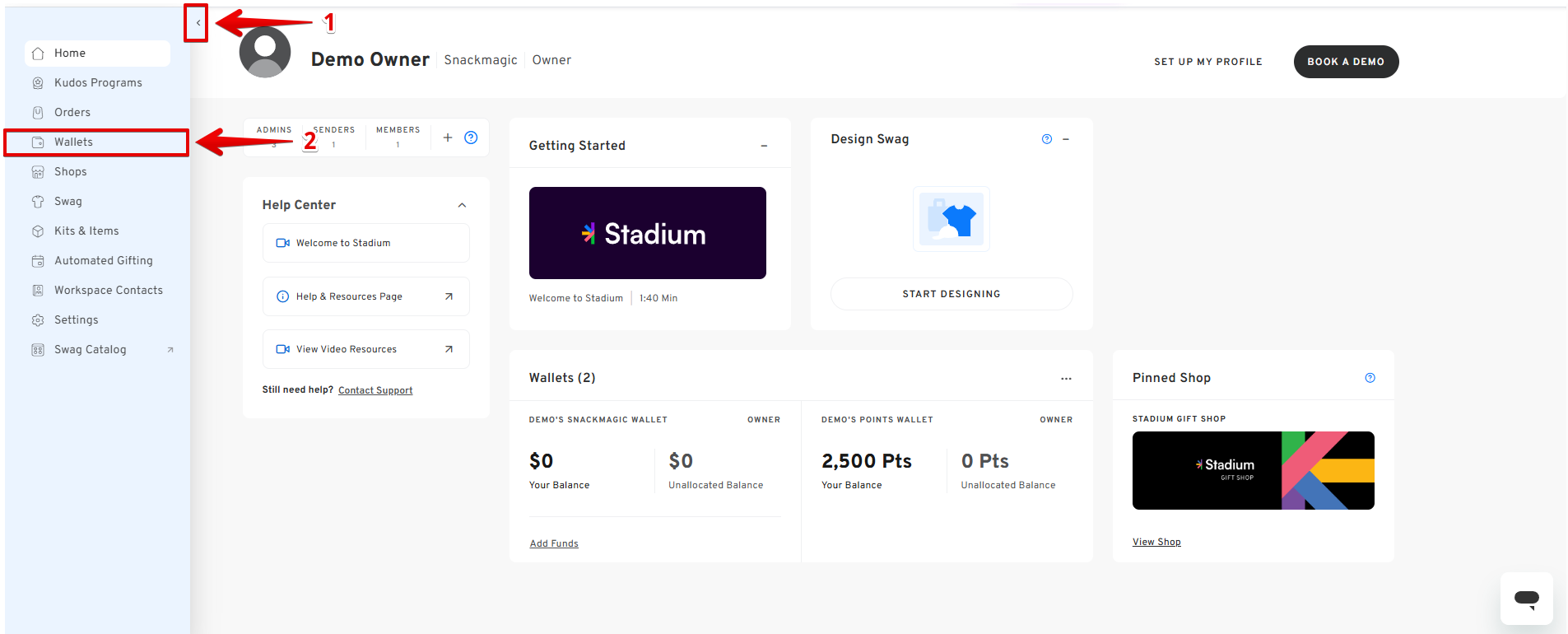The image size is (1568, 634).
Task: Click the Start Designing button
Action: point(951,294)
